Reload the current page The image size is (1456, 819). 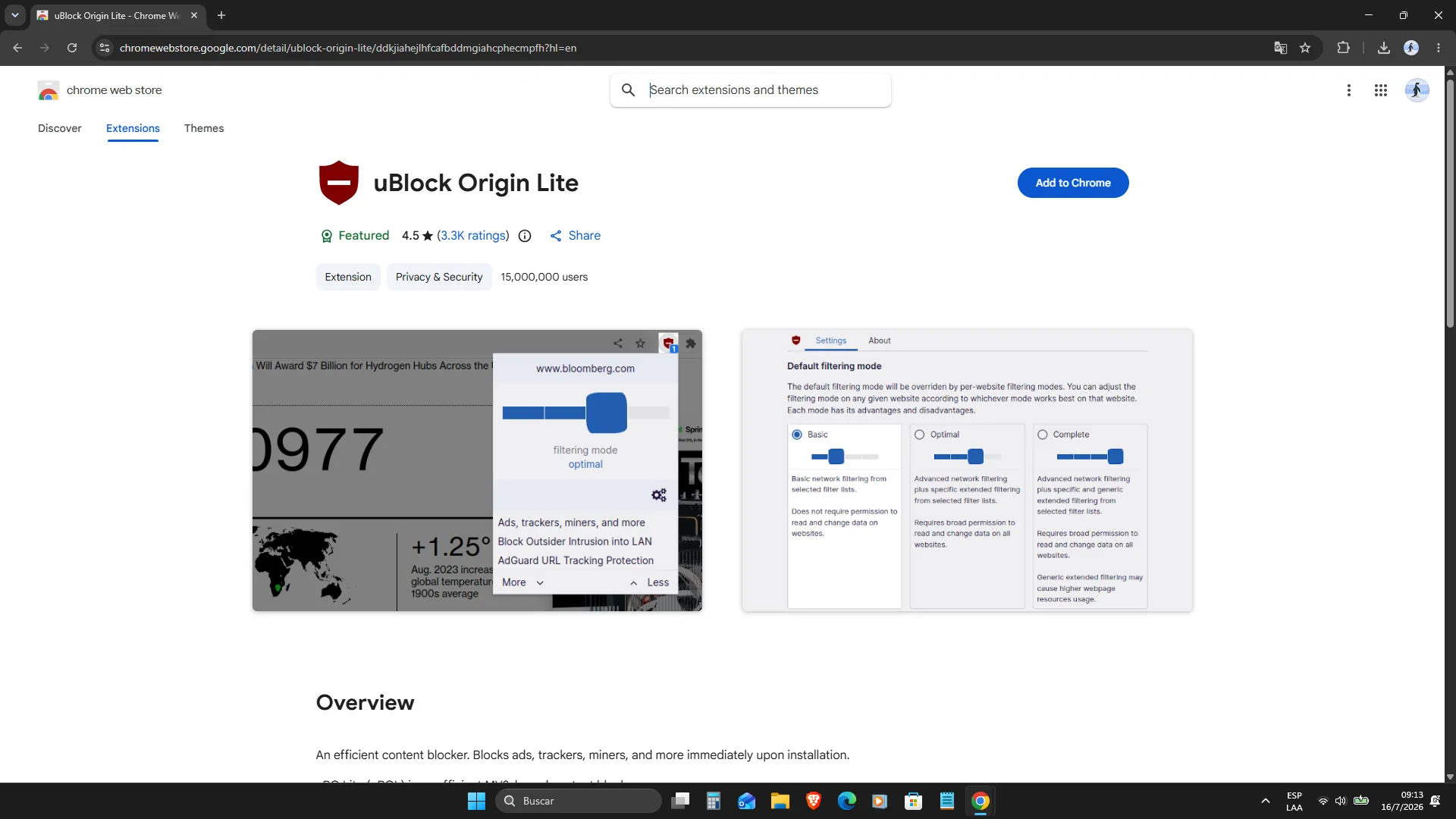tap(72, 48)
